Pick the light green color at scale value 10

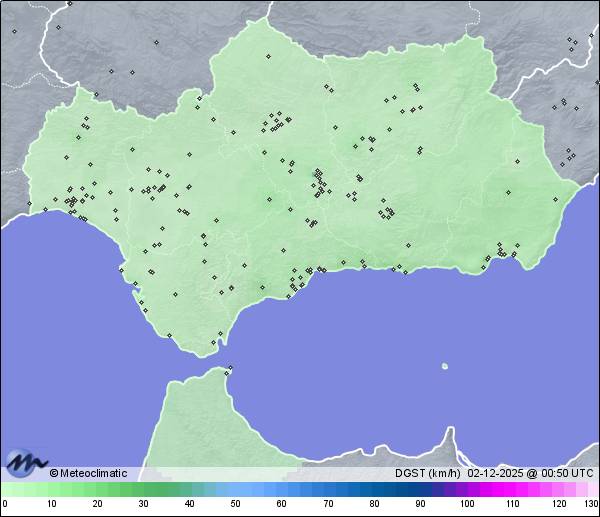51,489
